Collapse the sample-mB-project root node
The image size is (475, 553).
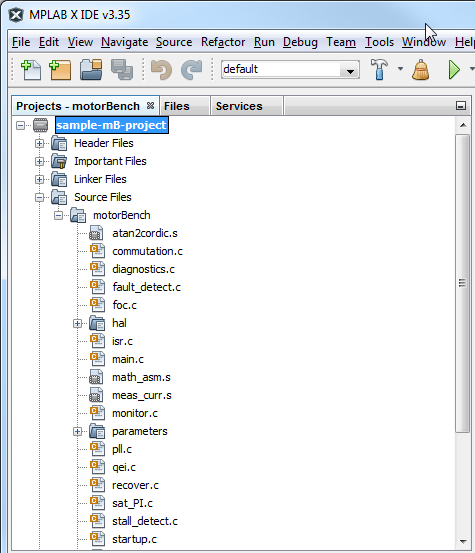[21, 125]
